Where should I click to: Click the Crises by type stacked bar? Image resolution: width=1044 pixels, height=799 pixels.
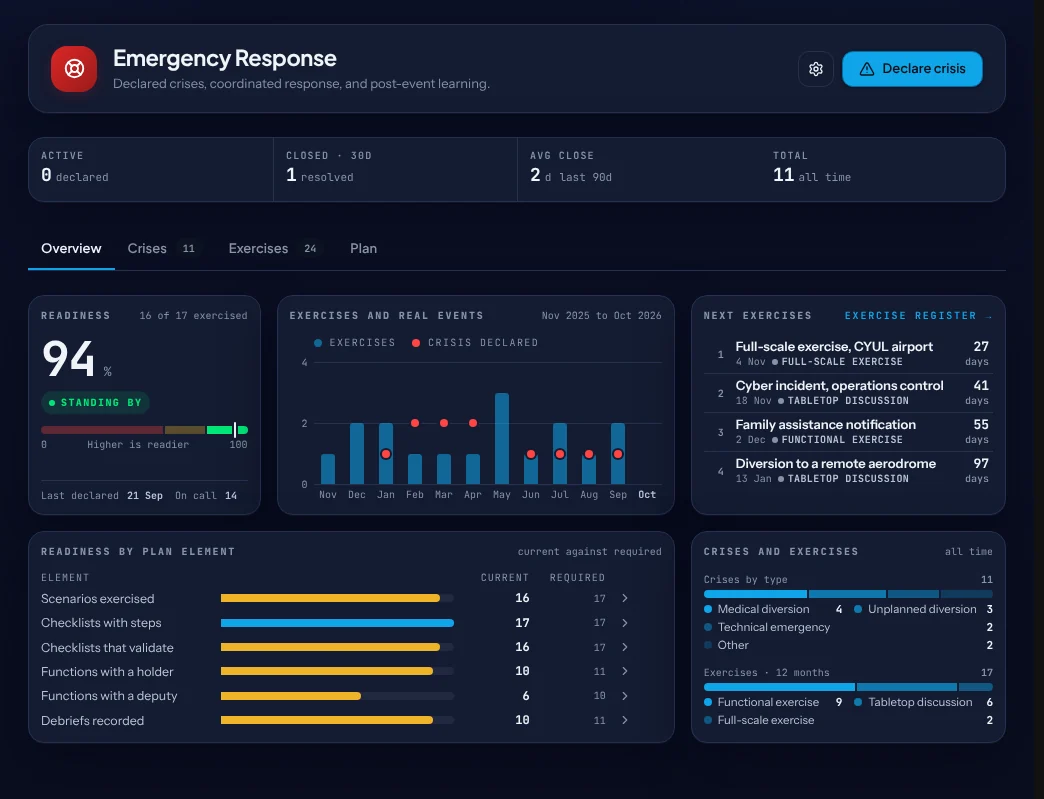pyautogui.click(x=848, y=594)
